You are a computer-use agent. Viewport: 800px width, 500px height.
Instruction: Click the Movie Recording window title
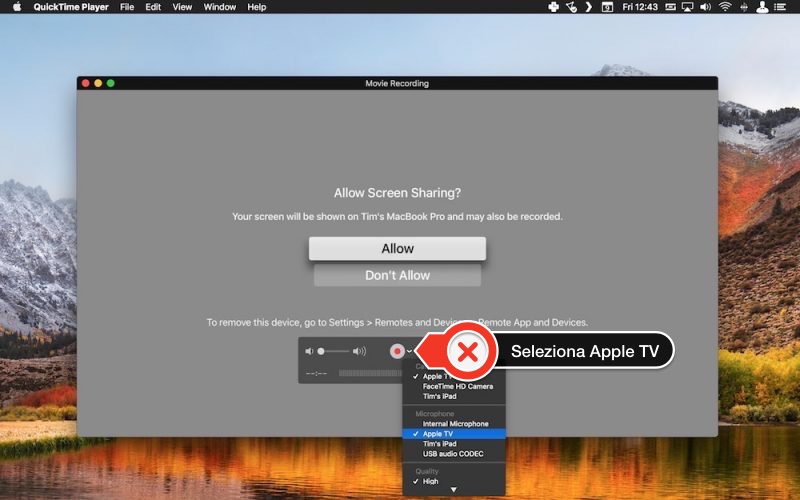397,83
